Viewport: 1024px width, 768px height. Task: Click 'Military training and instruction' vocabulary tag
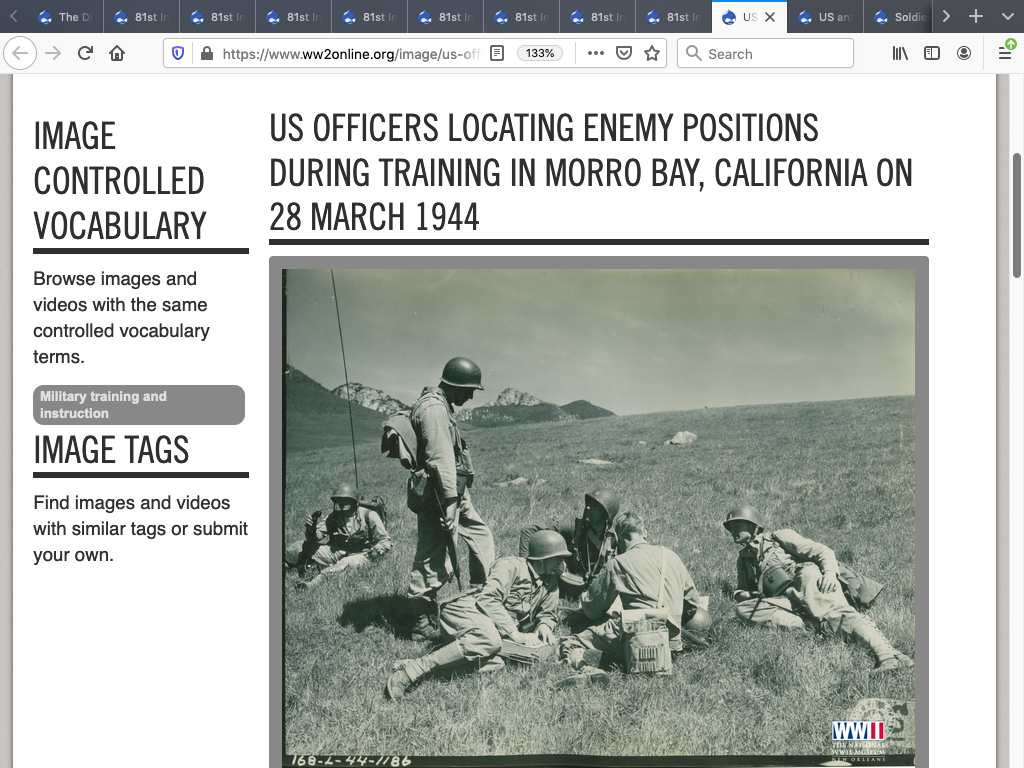click(139, 405)
